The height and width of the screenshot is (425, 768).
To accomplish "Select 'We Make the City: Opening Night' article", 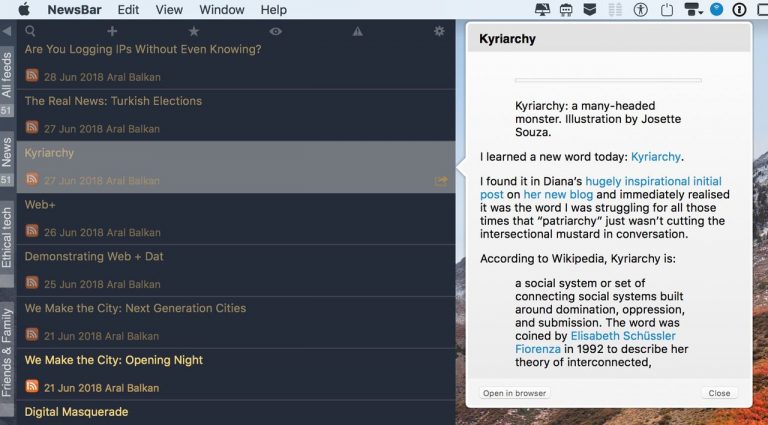I will click(113, 360).
